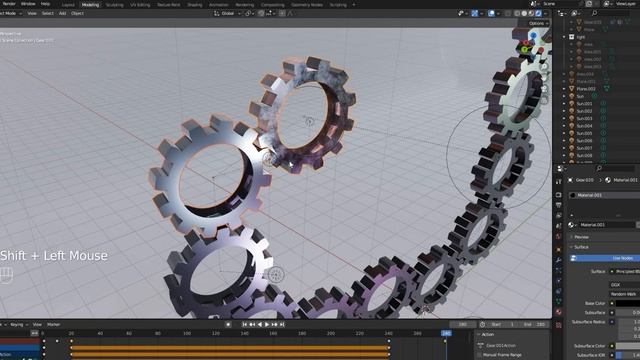Image resolution: width=640 pixels, height=360 pixels.
Task: Toggle snapping magnet in header
Action: click(261, 13)
